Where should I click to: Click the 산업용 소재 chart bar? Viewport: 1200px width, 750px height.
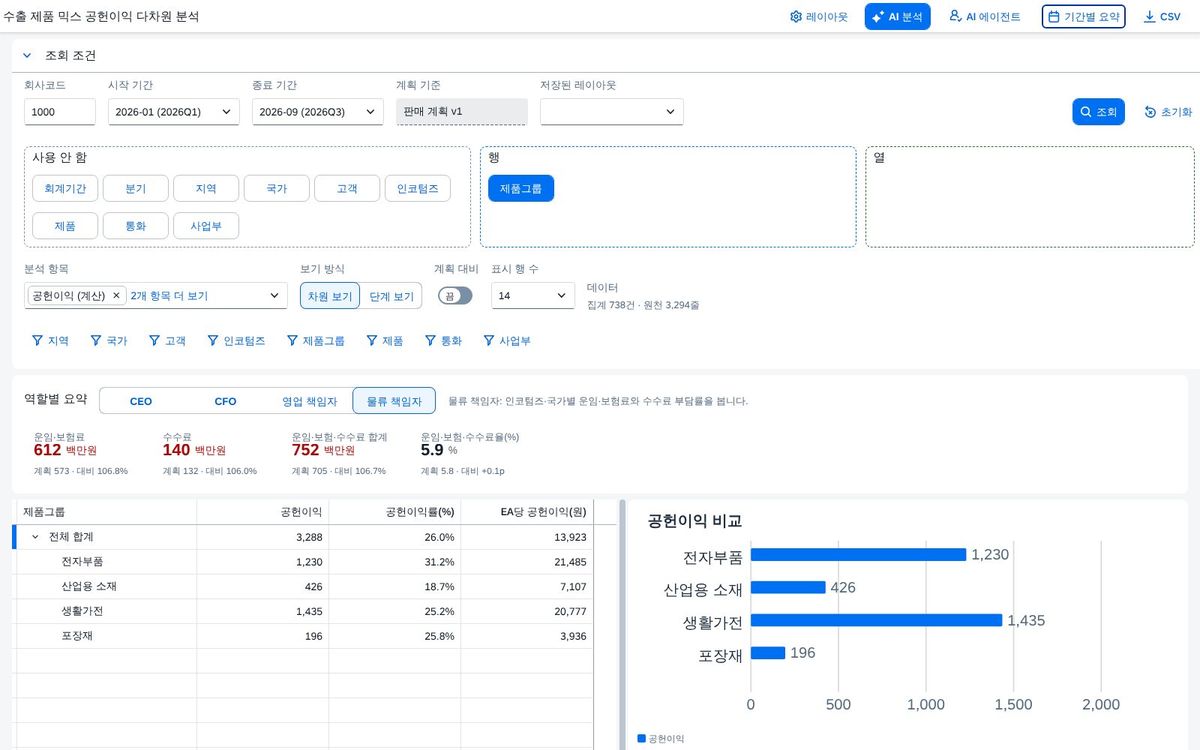tap(788, 587)
